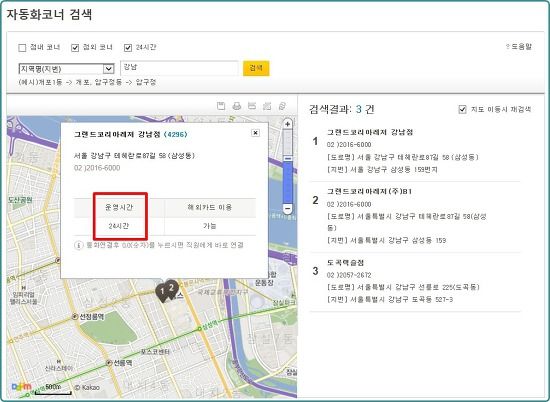The width and height of the screenshot is (550, 402).
Task: Click map marker number 1
Action: 162,292
